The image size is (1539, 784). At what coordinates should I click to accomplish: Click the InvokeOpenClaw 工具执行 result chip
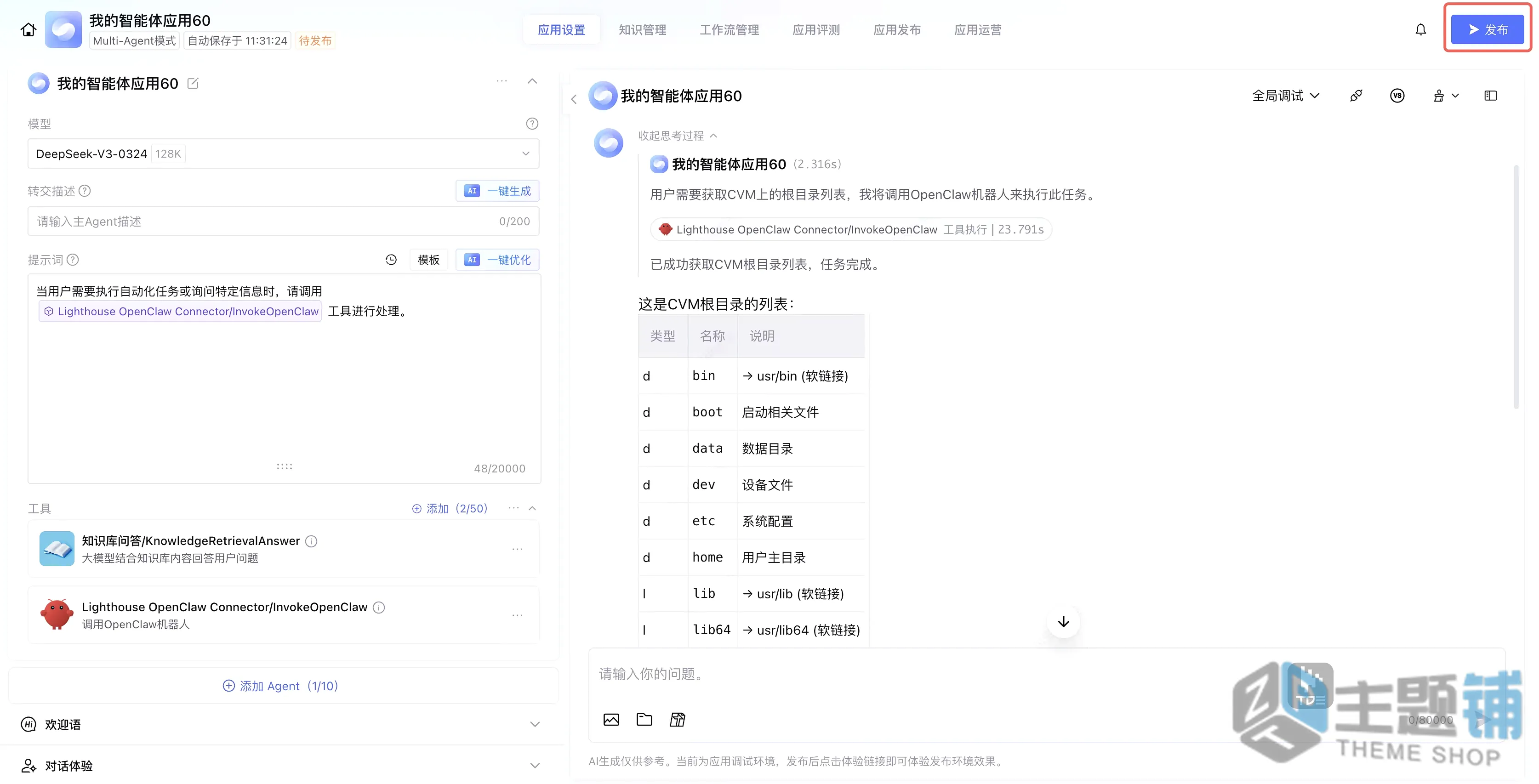[851, 229]
